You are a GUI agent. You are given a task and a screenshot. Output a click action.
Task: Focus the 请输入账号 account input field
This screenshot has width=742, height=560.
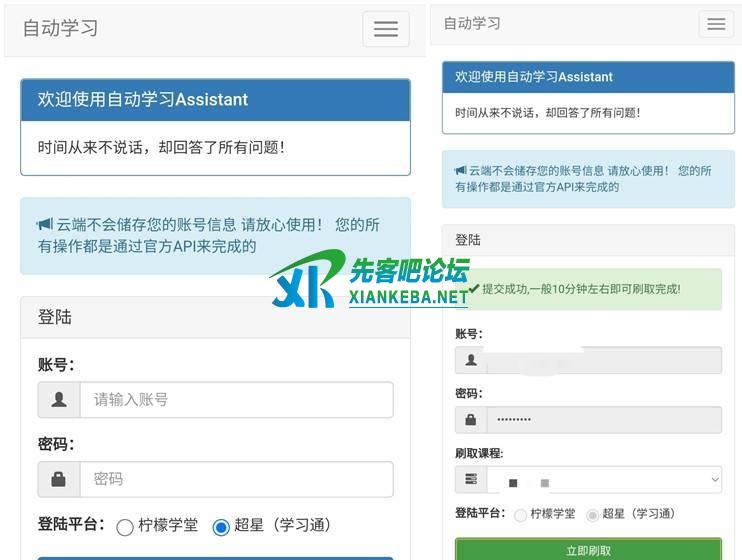pos(236,400)
